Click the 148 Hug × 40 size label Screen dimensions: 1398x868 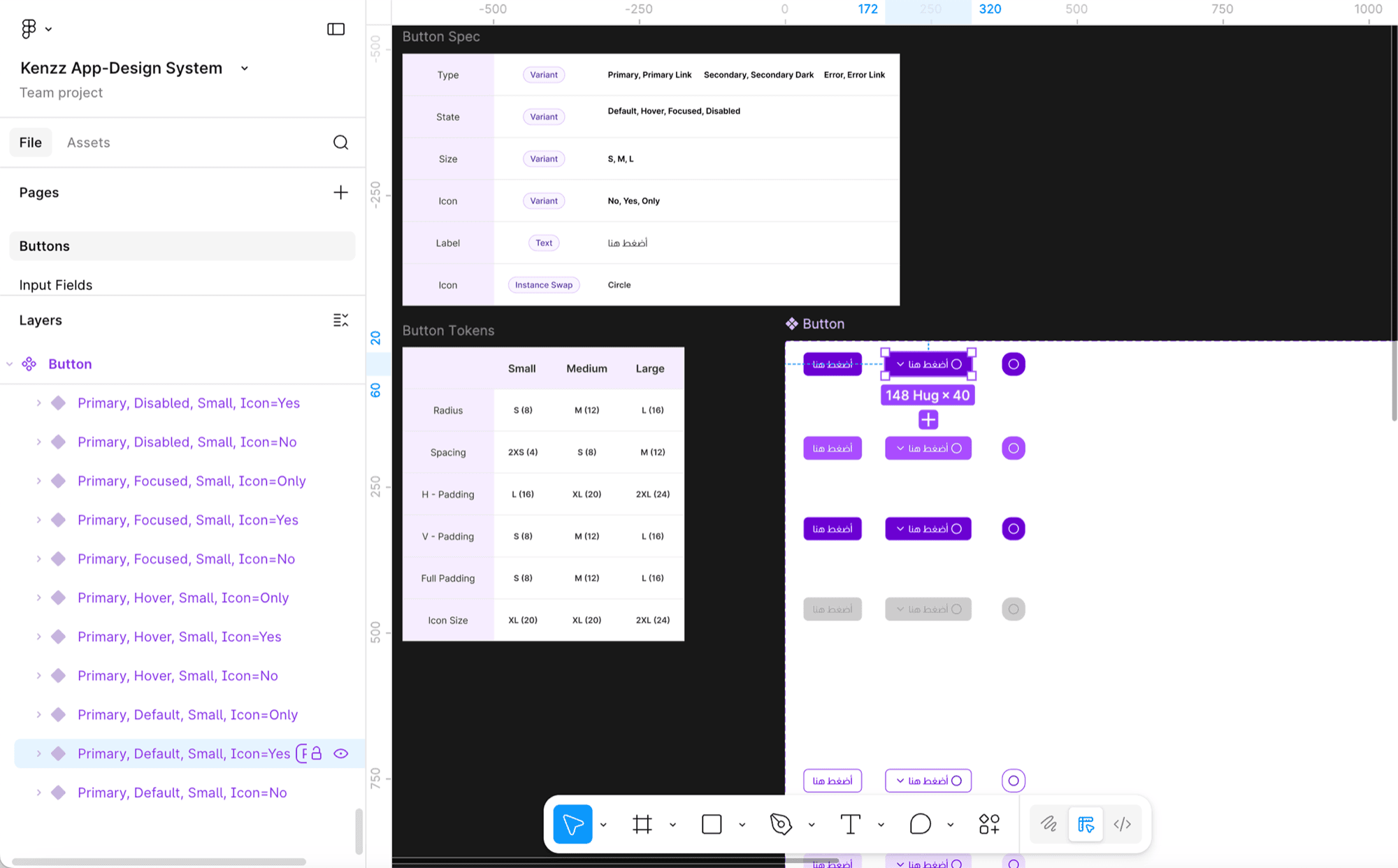pos(928,396)
